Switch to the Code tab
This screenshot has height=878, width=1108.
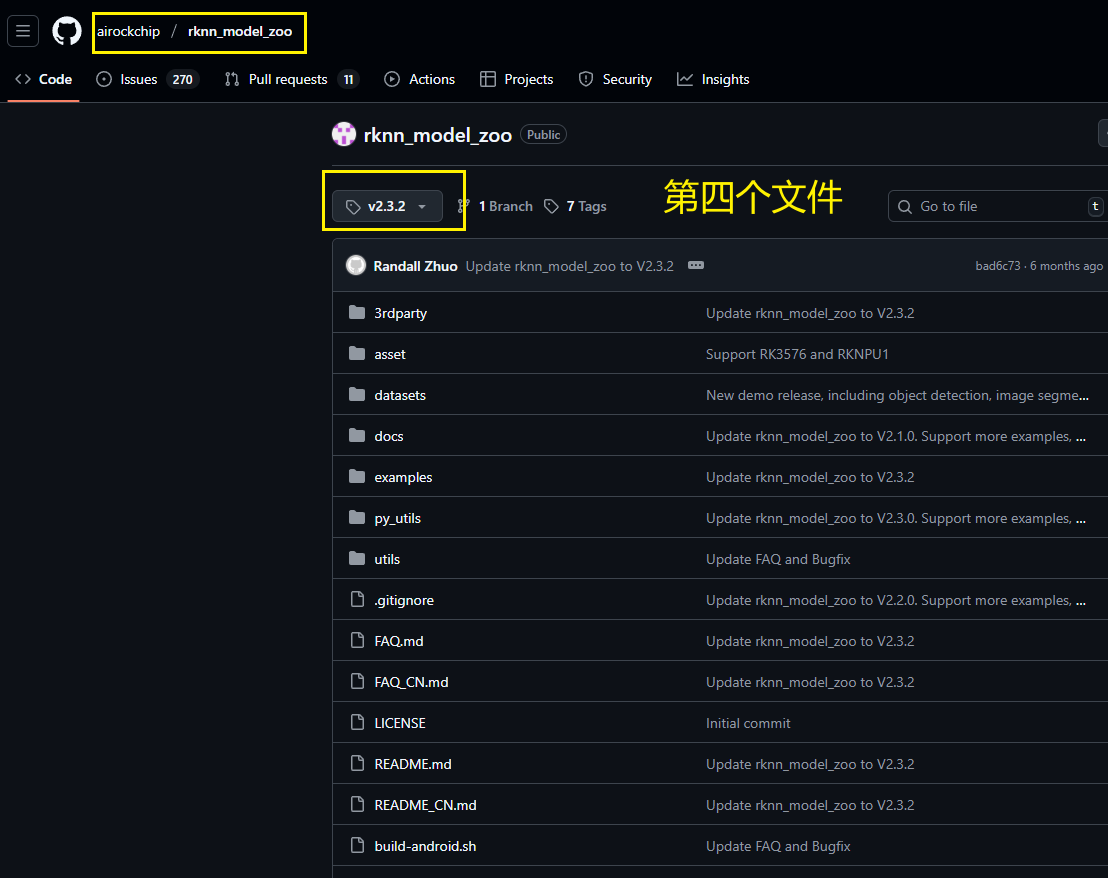44,79
